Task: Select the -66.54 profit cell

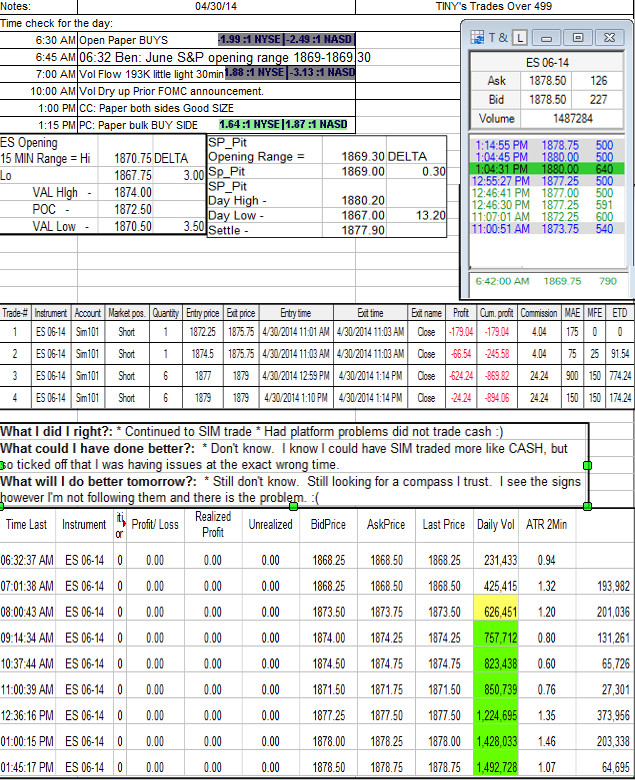Action: (461, 354)
